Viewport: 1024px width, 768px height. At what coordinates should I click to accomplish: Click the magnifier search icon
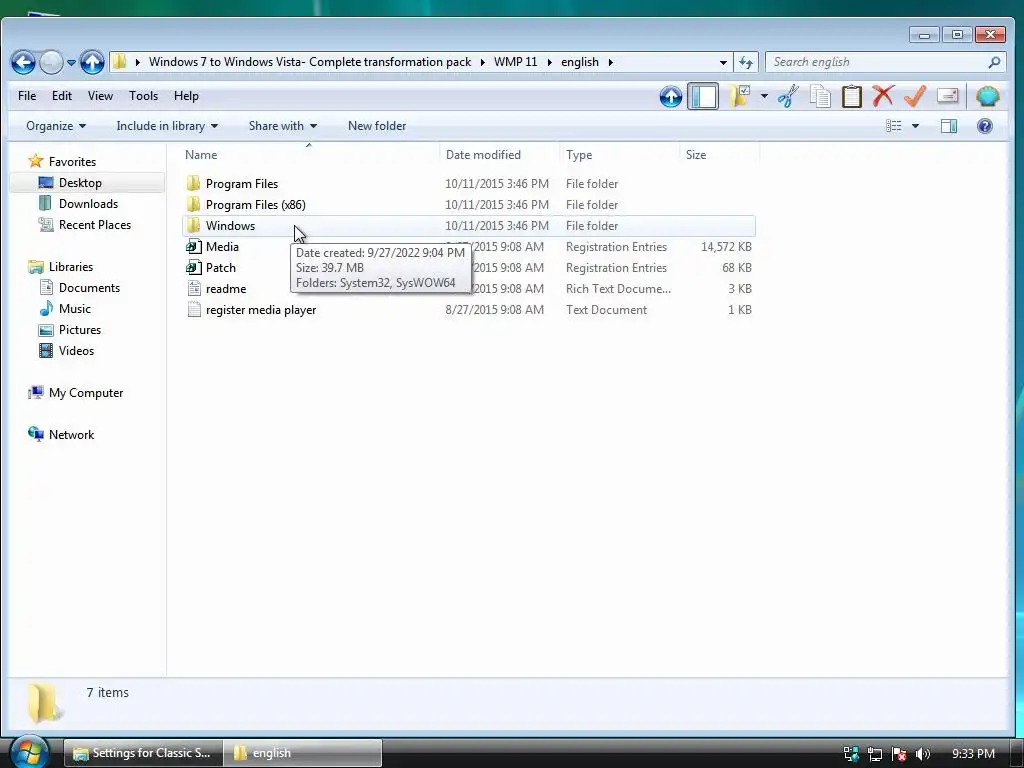pyautogui.click(x=994, y=62)
